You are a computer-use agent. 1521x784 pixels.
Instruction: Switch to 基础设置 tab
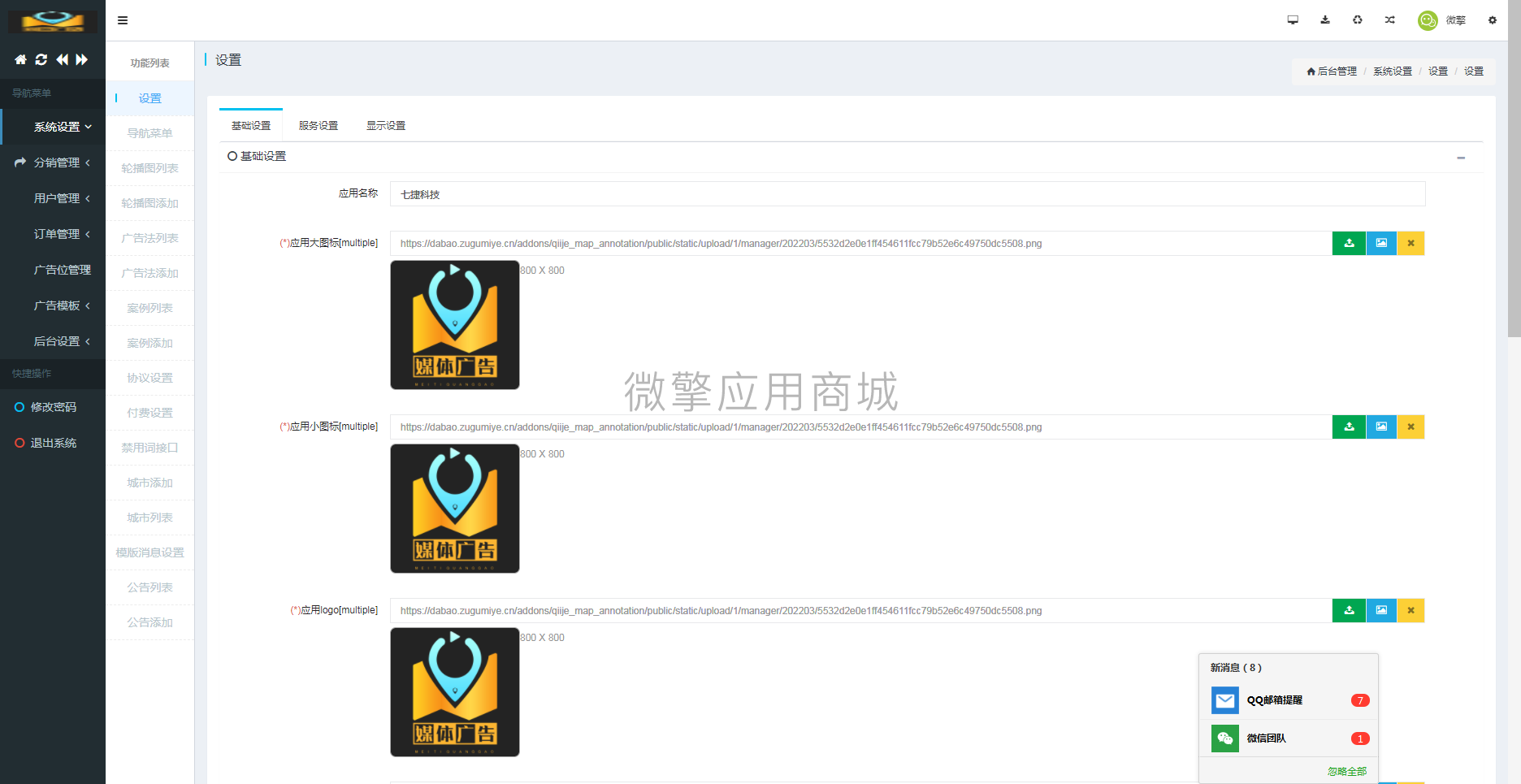(251, 126)
